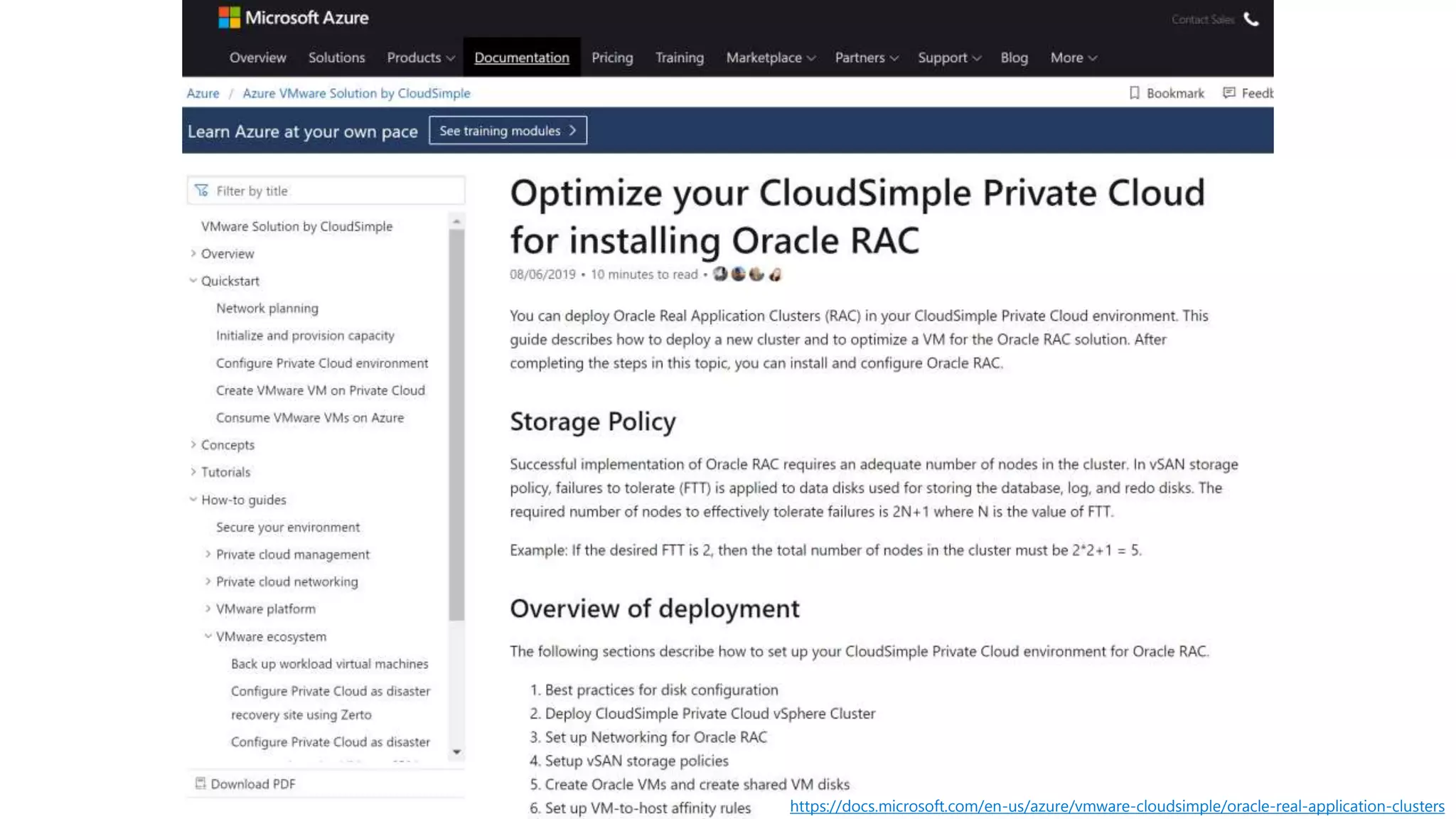Open Consume VMware VMs on Azure

pos(310,417)
